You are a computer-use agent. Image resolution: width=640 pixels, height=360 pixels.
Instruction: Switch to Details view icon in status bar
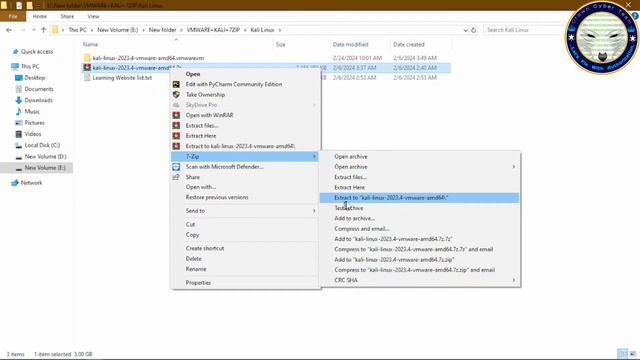[622, 354]
